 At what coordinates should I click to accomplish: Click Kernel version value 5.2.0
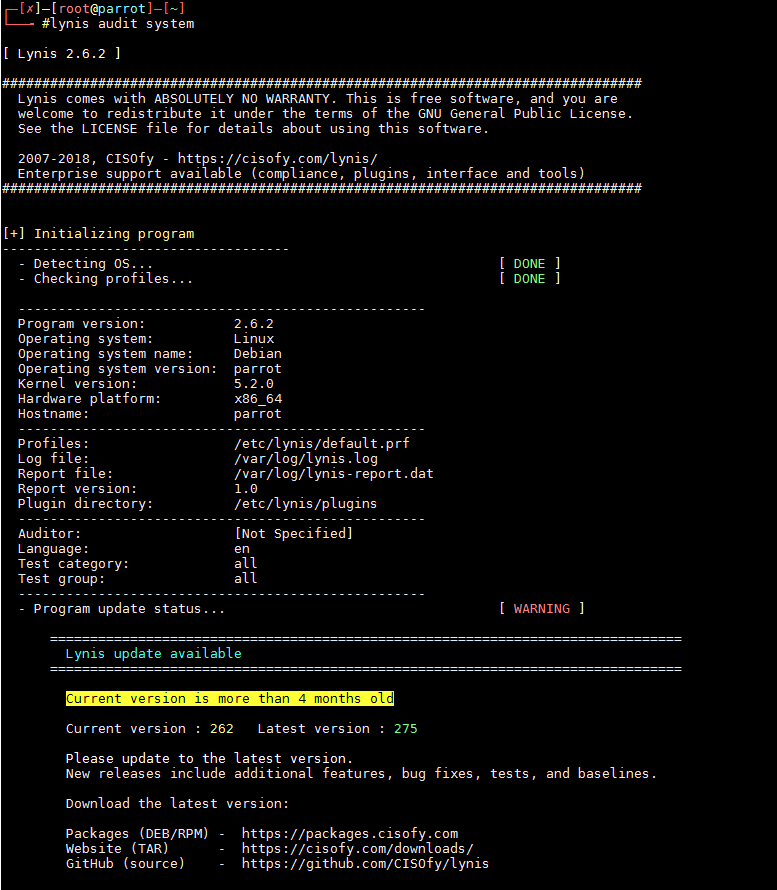coord(254,384)
